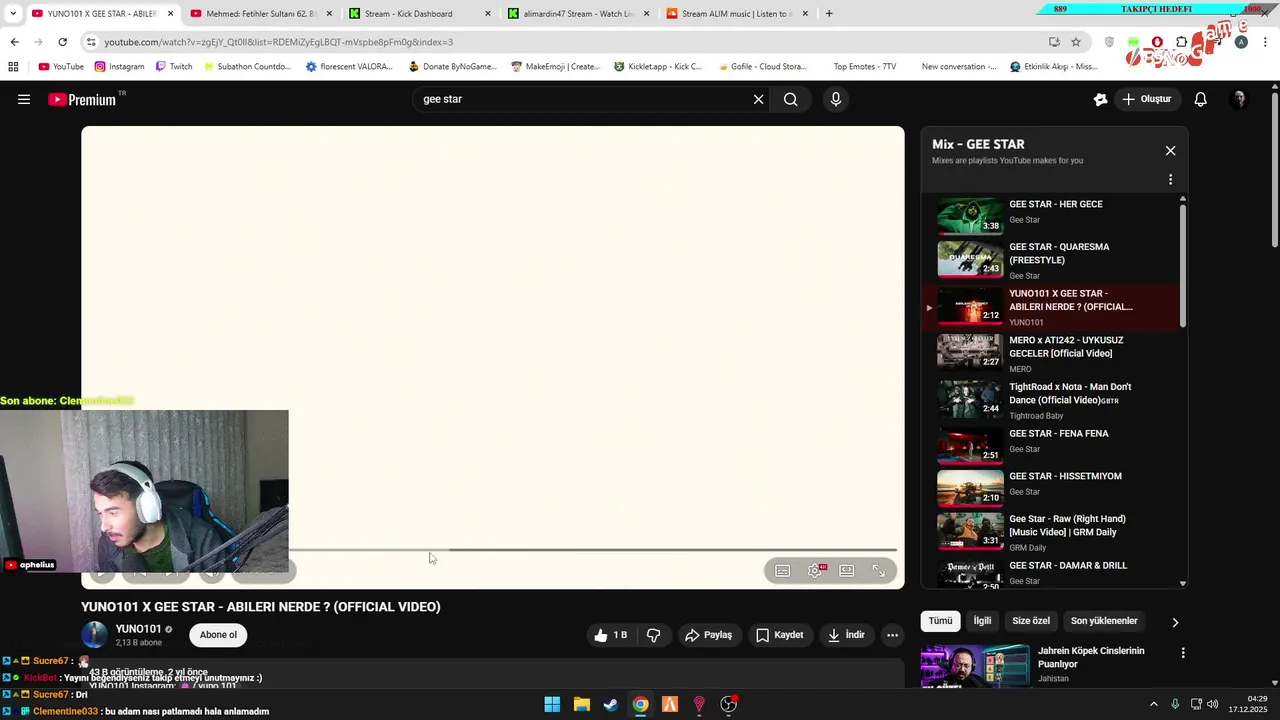Subscribe with the Abone ol button
The width and height of the screenshot is (1280, 720).
click(218, 635)
